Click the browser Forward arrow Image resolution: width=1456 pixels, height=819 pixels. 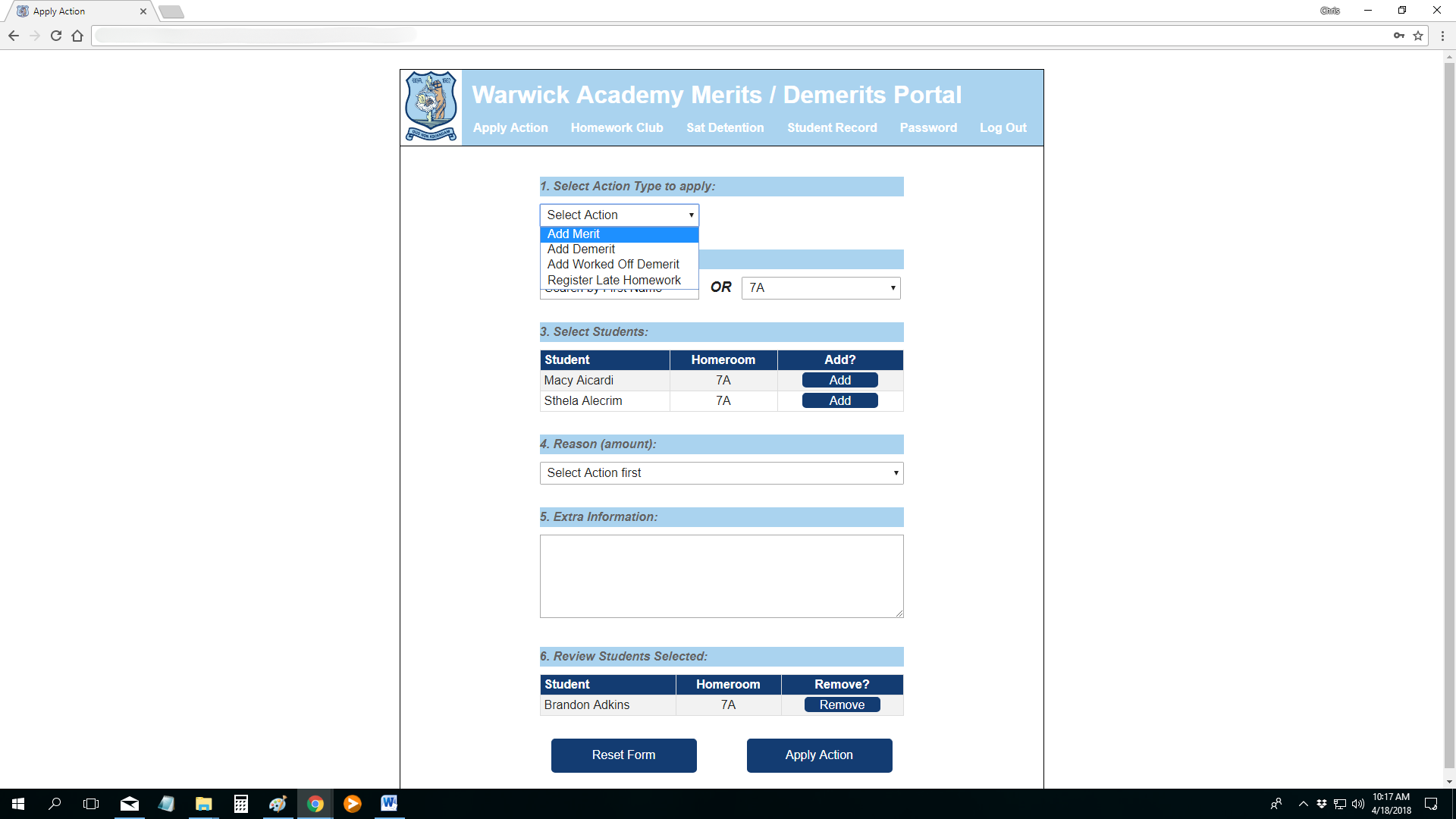(35, 36)
